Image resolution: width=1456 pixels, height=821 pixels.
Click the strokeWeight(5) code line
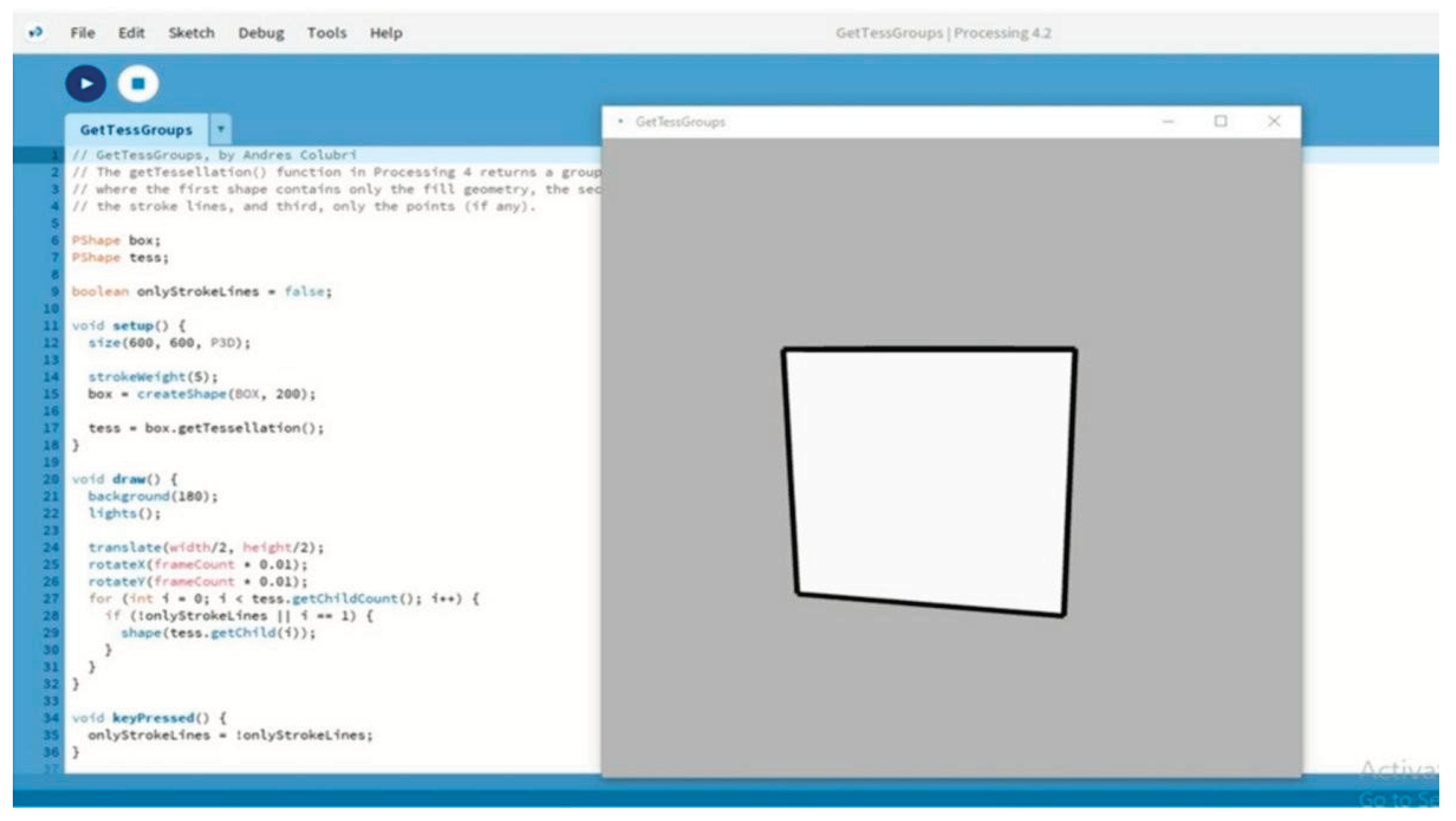point(153,377)
